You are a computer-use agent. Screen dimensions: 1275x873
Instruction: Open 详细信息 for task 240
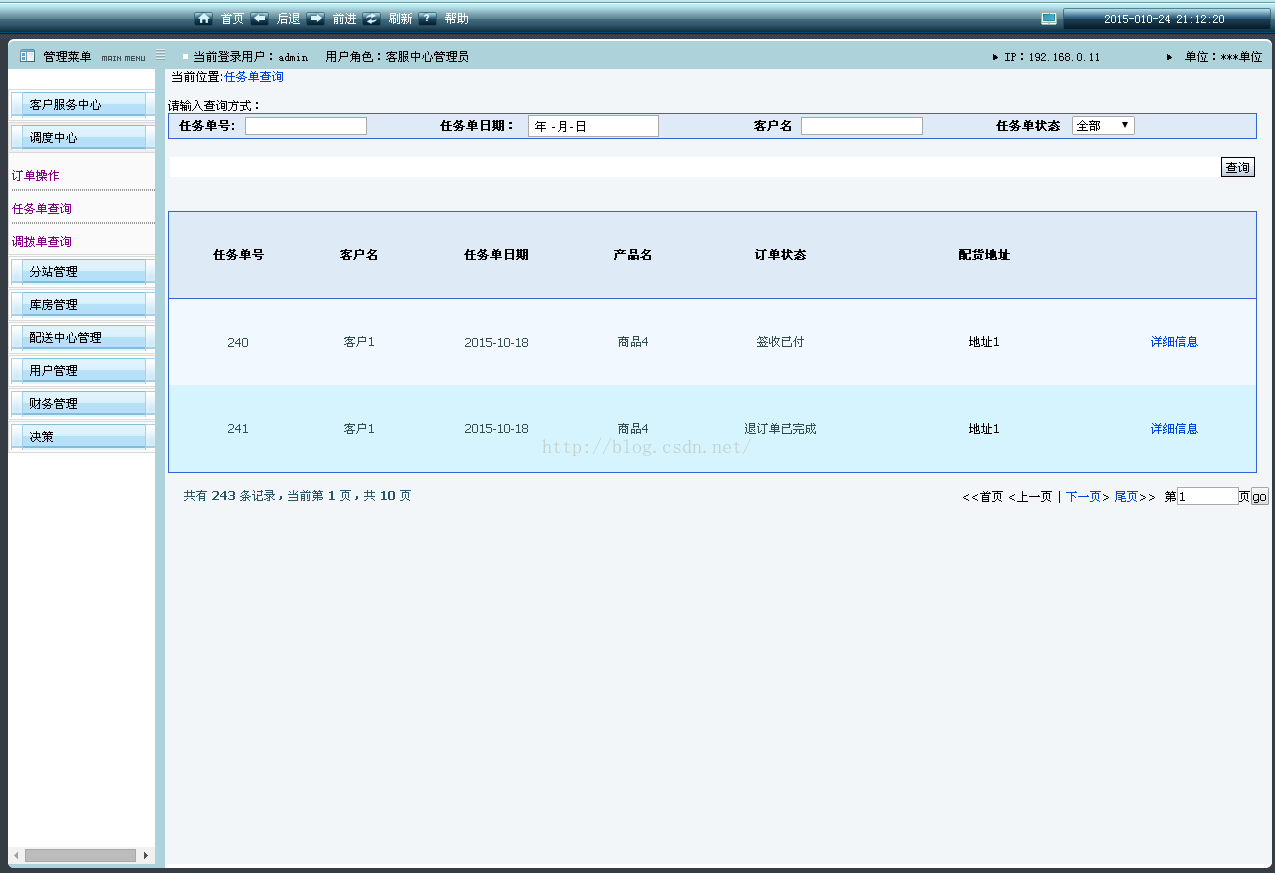tap(1174, 342)
